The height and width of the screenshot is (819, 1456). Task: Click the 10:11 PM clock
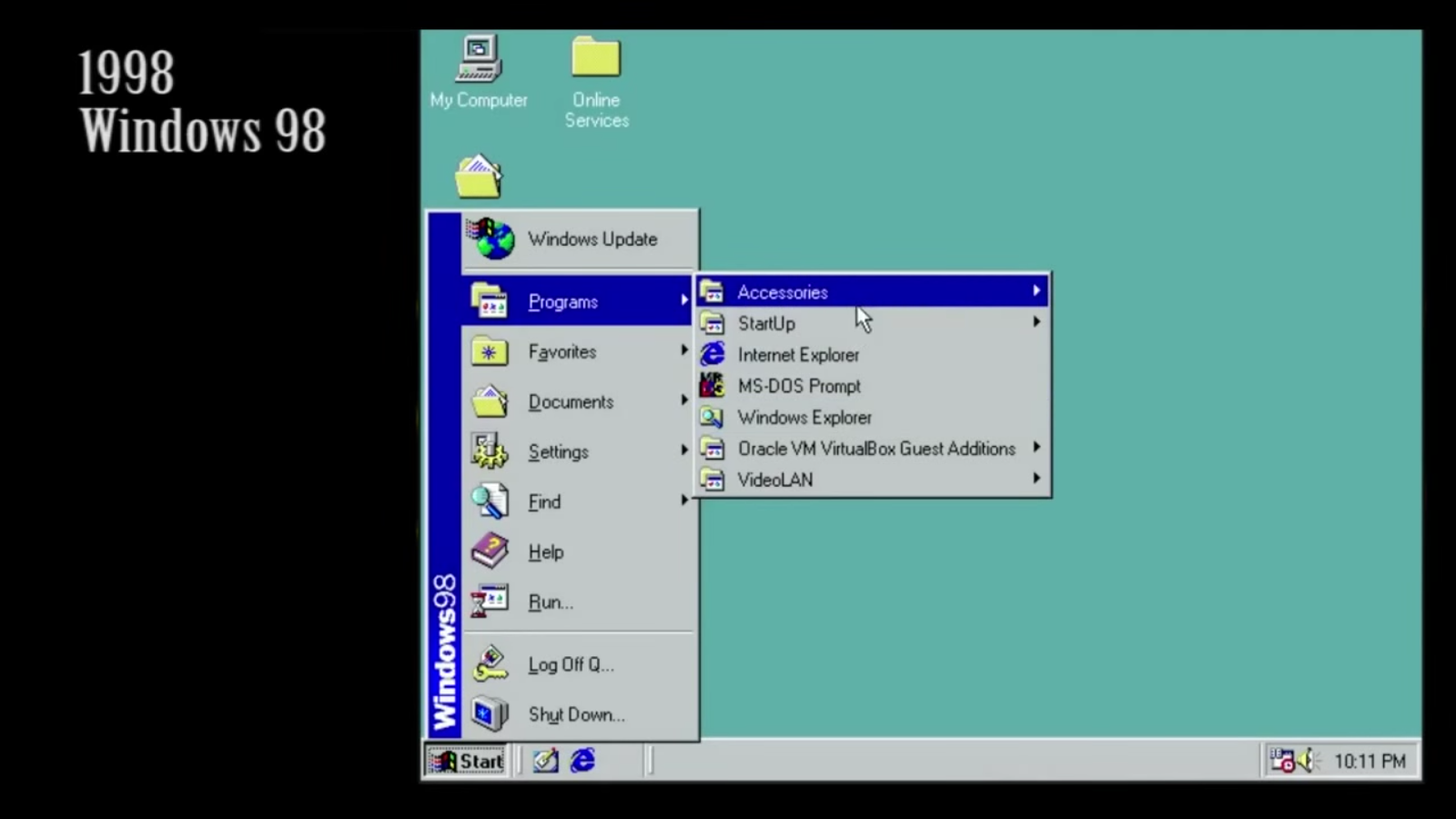click(x=1370, y=761)
